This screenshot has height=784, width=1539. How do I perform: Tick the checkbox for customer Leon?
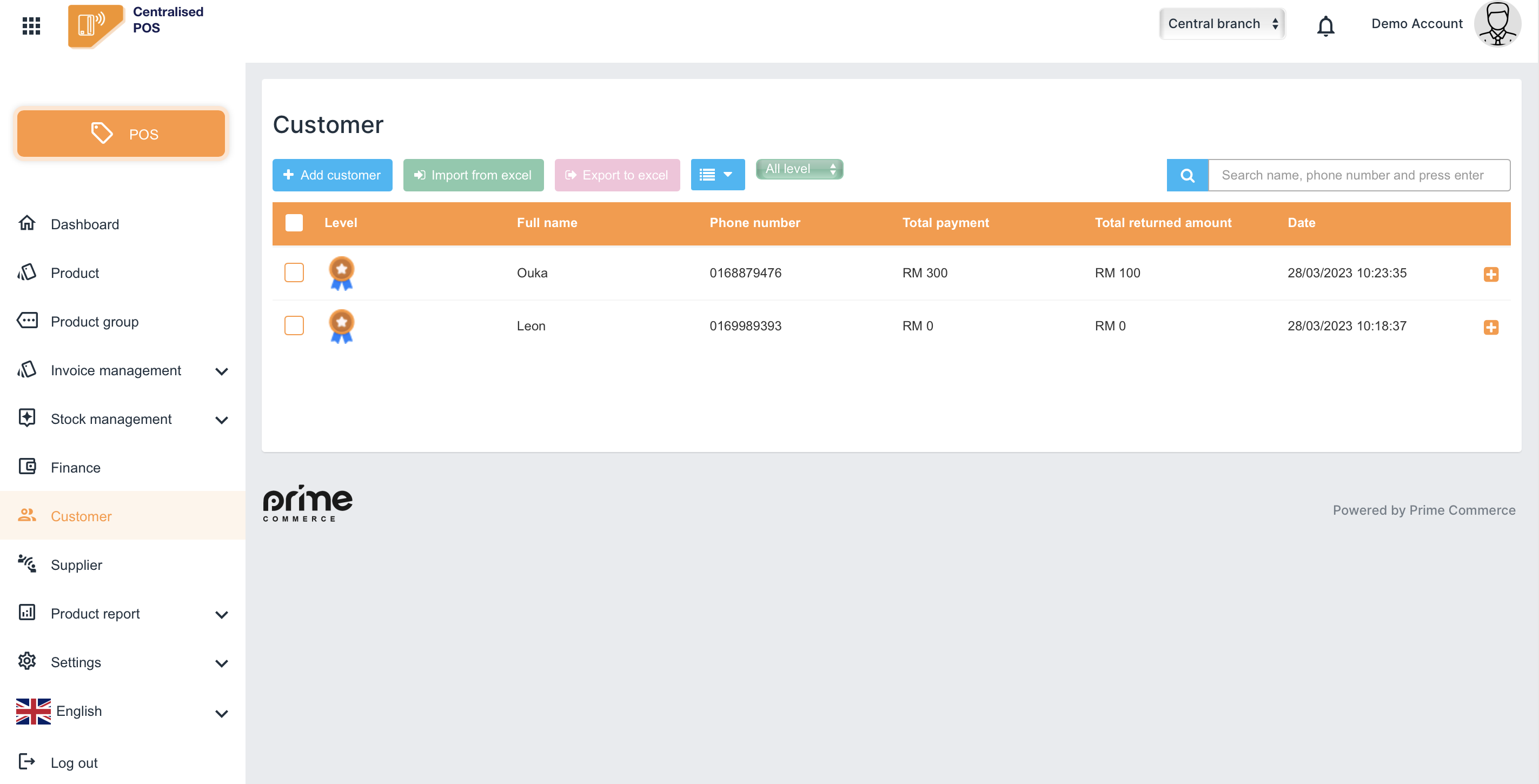click(294, 325)
